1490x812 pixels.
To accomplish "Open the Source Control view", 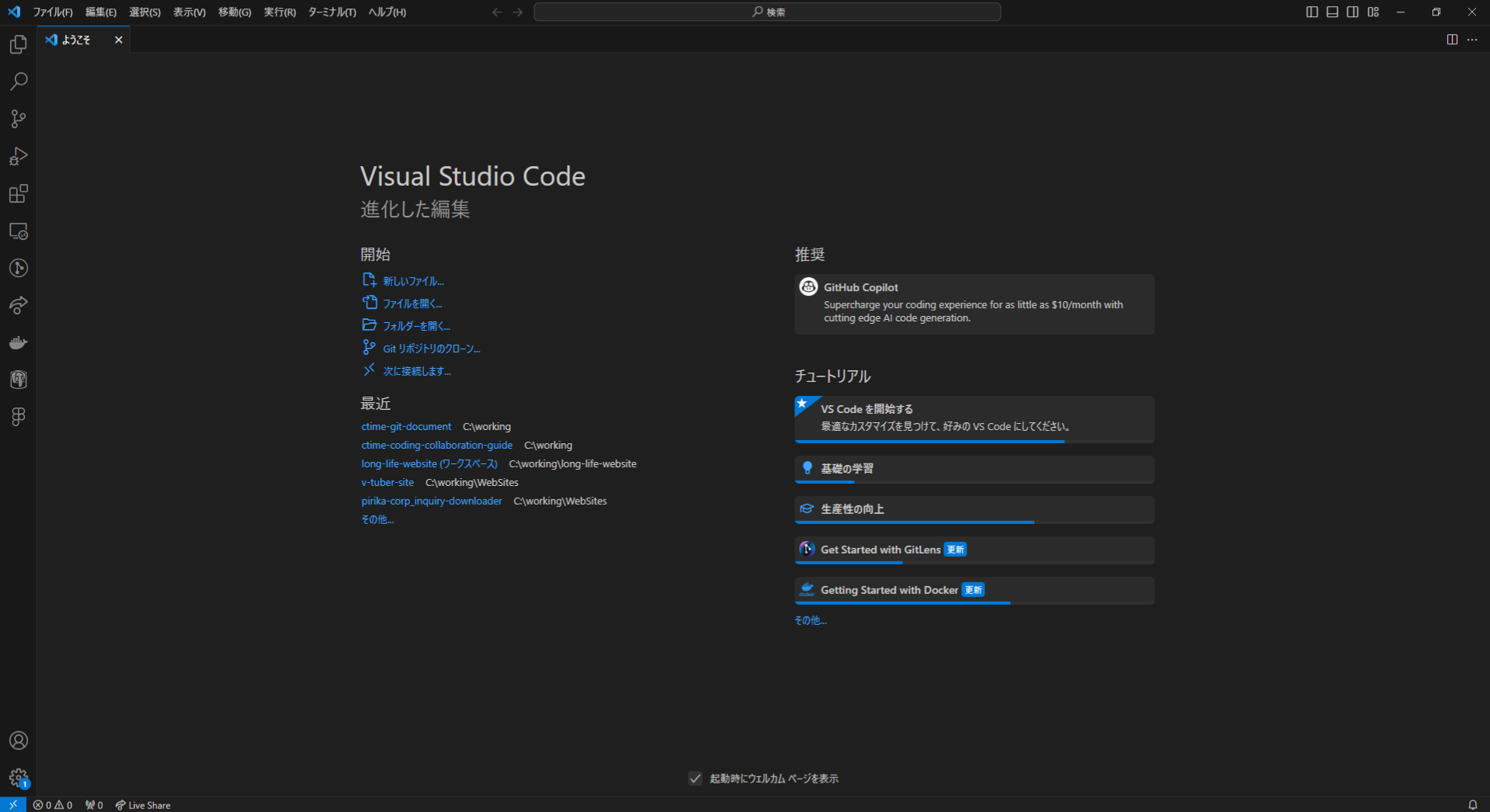I will click(x=19, y=119).
